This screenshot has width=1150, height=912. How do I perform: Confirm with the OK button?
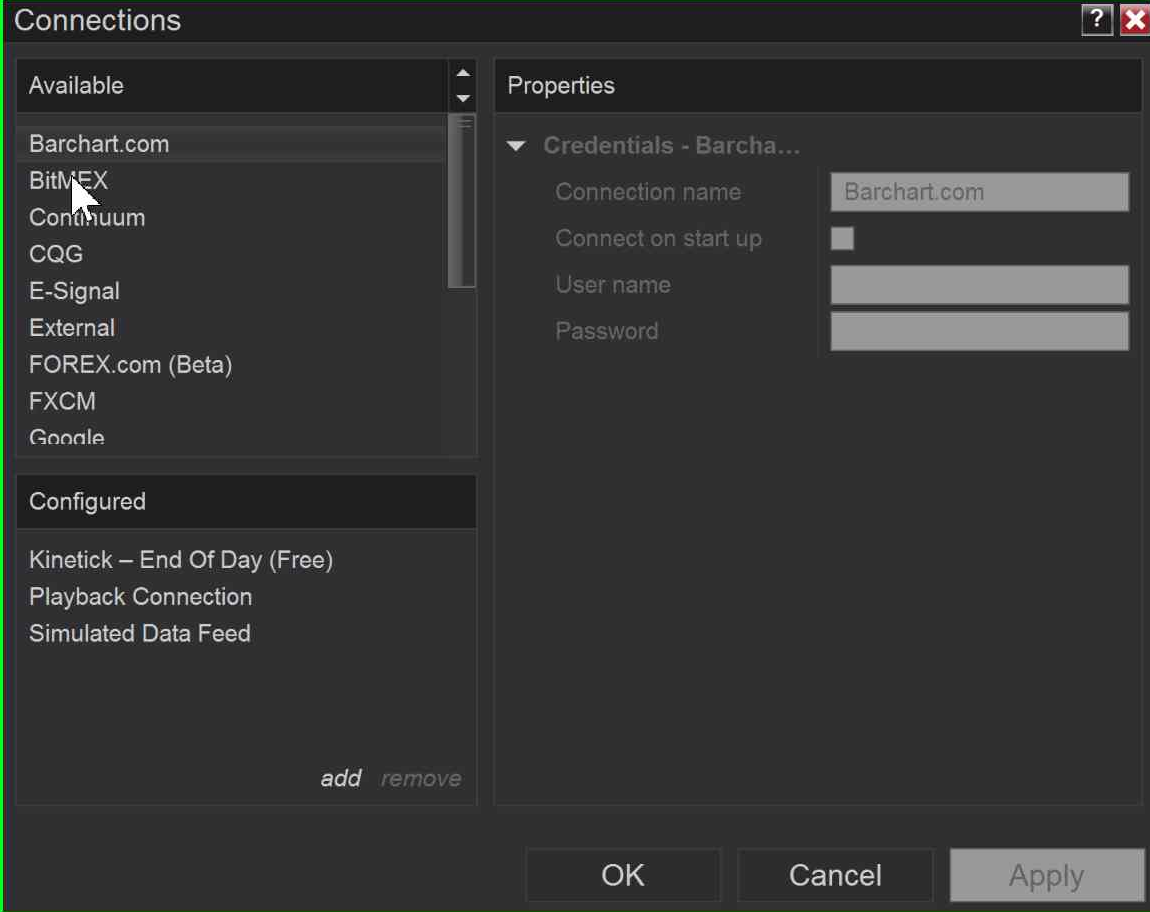623,875
